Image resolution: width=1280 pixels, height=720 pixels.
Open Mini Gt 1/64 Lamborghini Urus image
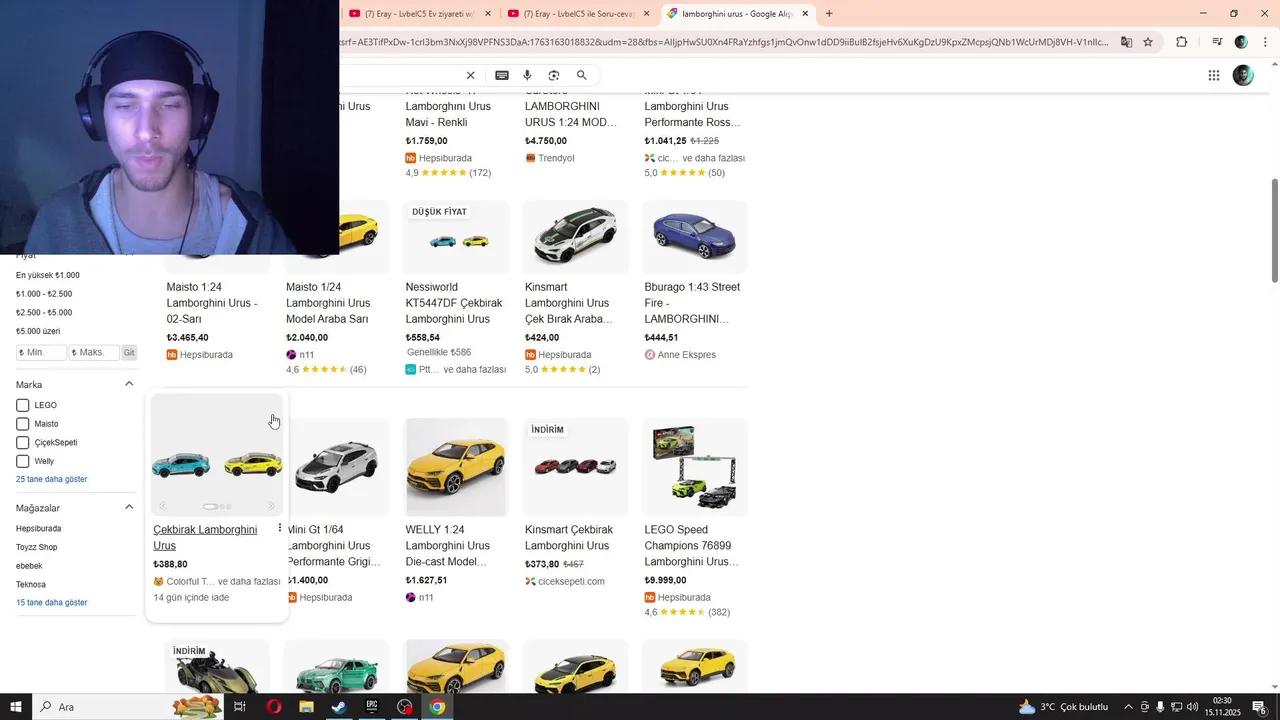click(x=337, y=467)
